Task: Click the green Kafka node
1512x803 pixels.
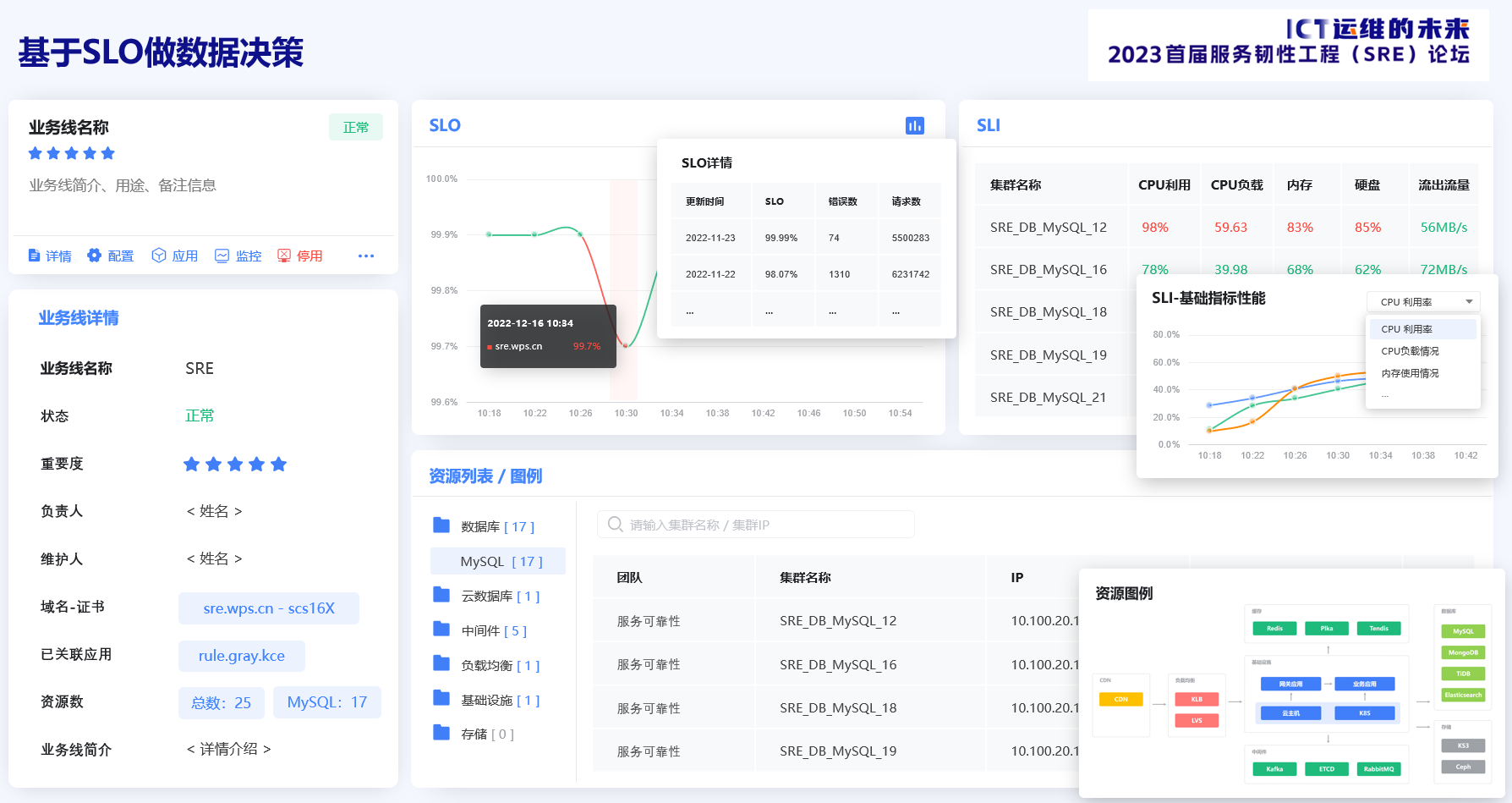Action: point(1274,769)
